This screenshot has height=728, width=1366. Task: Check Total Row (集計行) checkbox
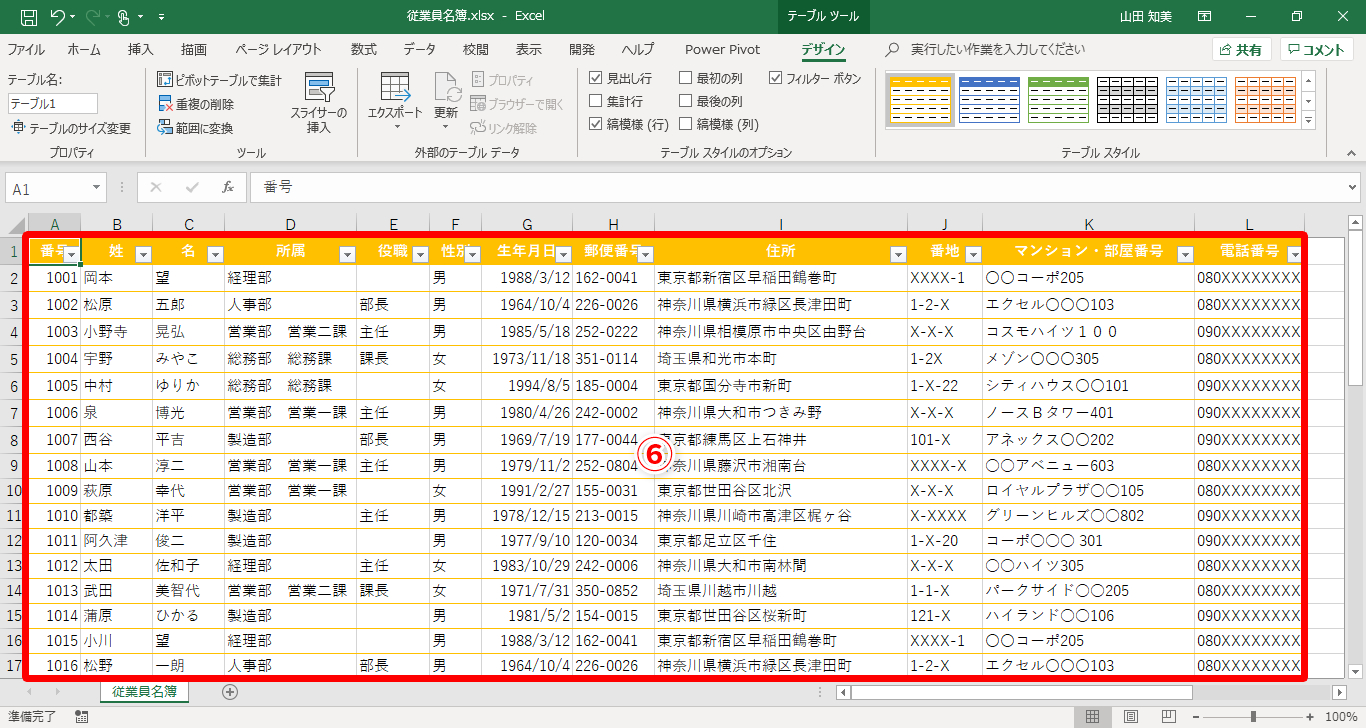[x=596, y=101]
